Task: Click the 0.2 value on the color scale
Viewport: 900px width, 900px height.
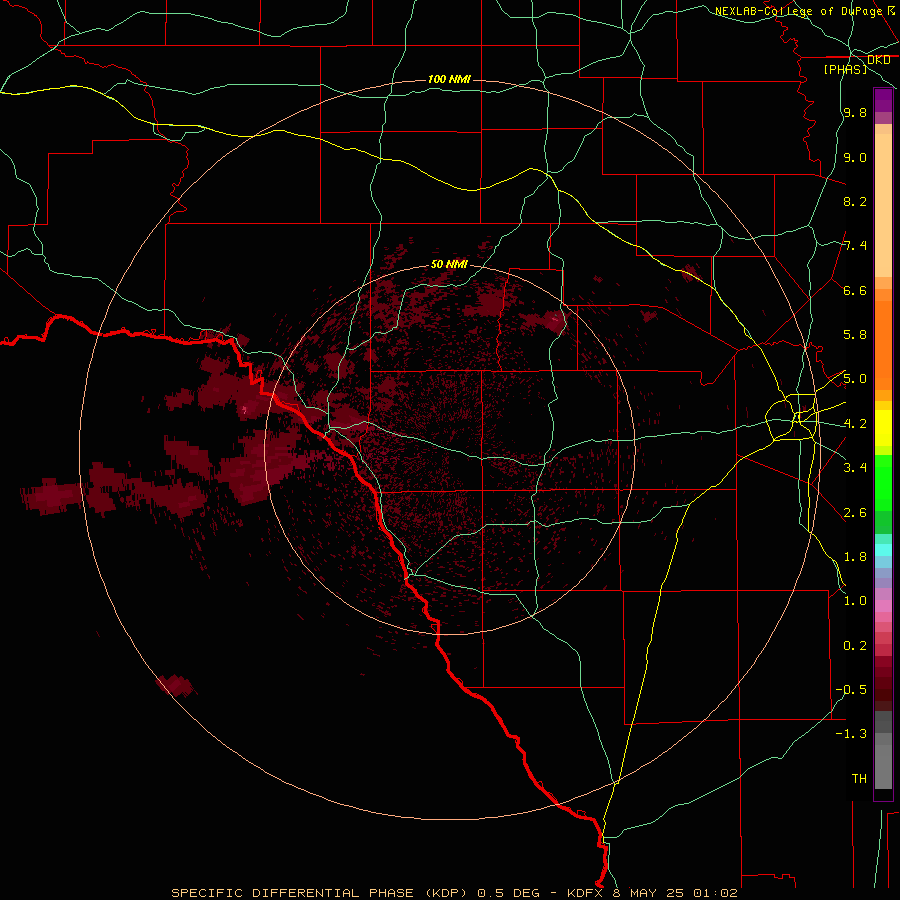Action: coord(855,646)
